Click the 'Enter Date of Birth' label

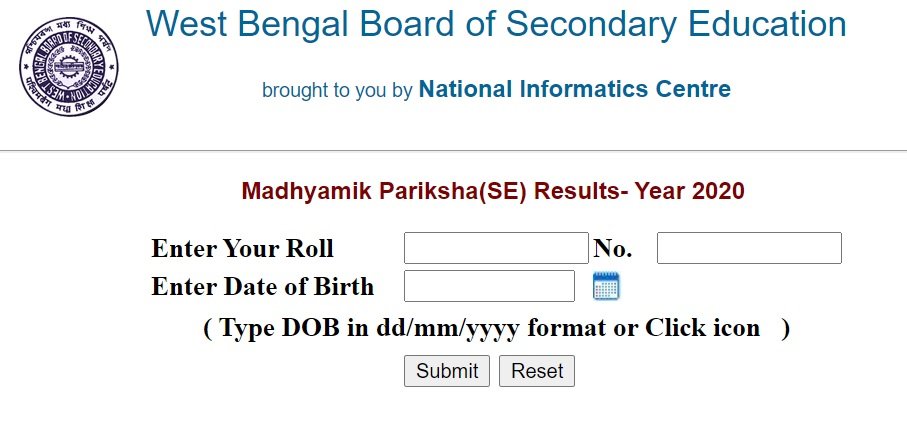coord(262,287)
